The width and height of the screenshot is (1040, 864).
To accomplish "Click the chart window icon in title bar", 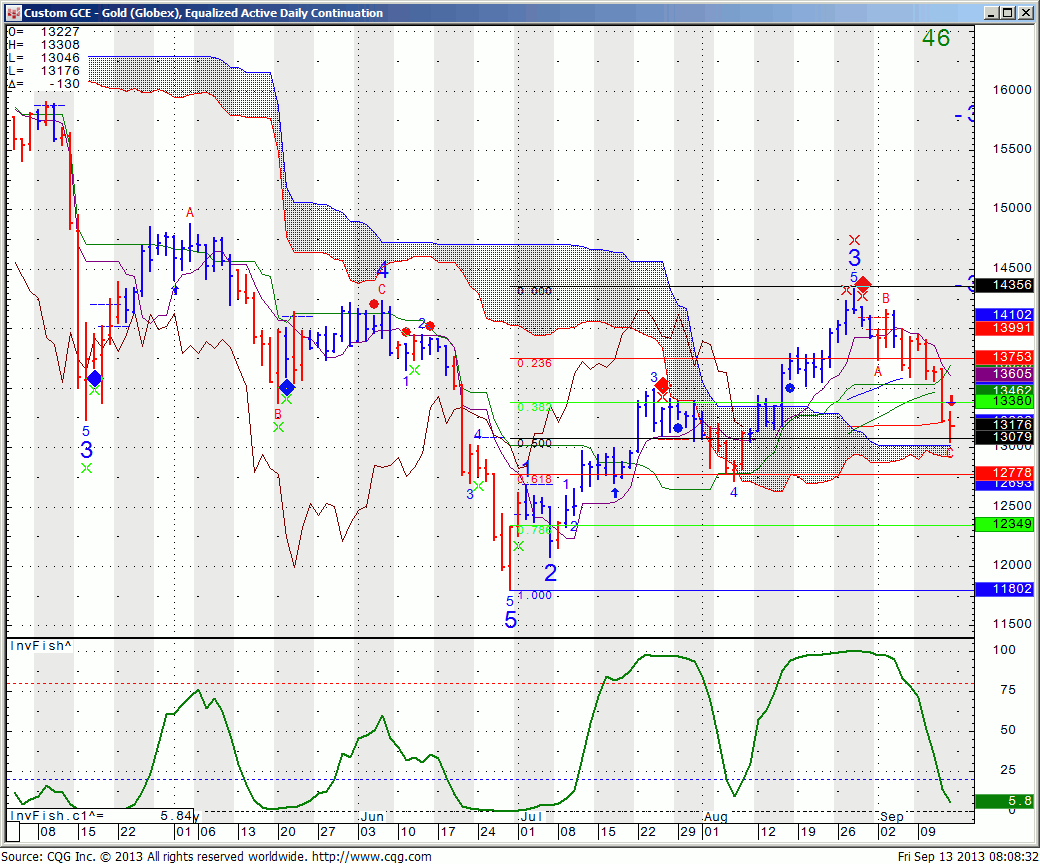I will tap(13, 13).
